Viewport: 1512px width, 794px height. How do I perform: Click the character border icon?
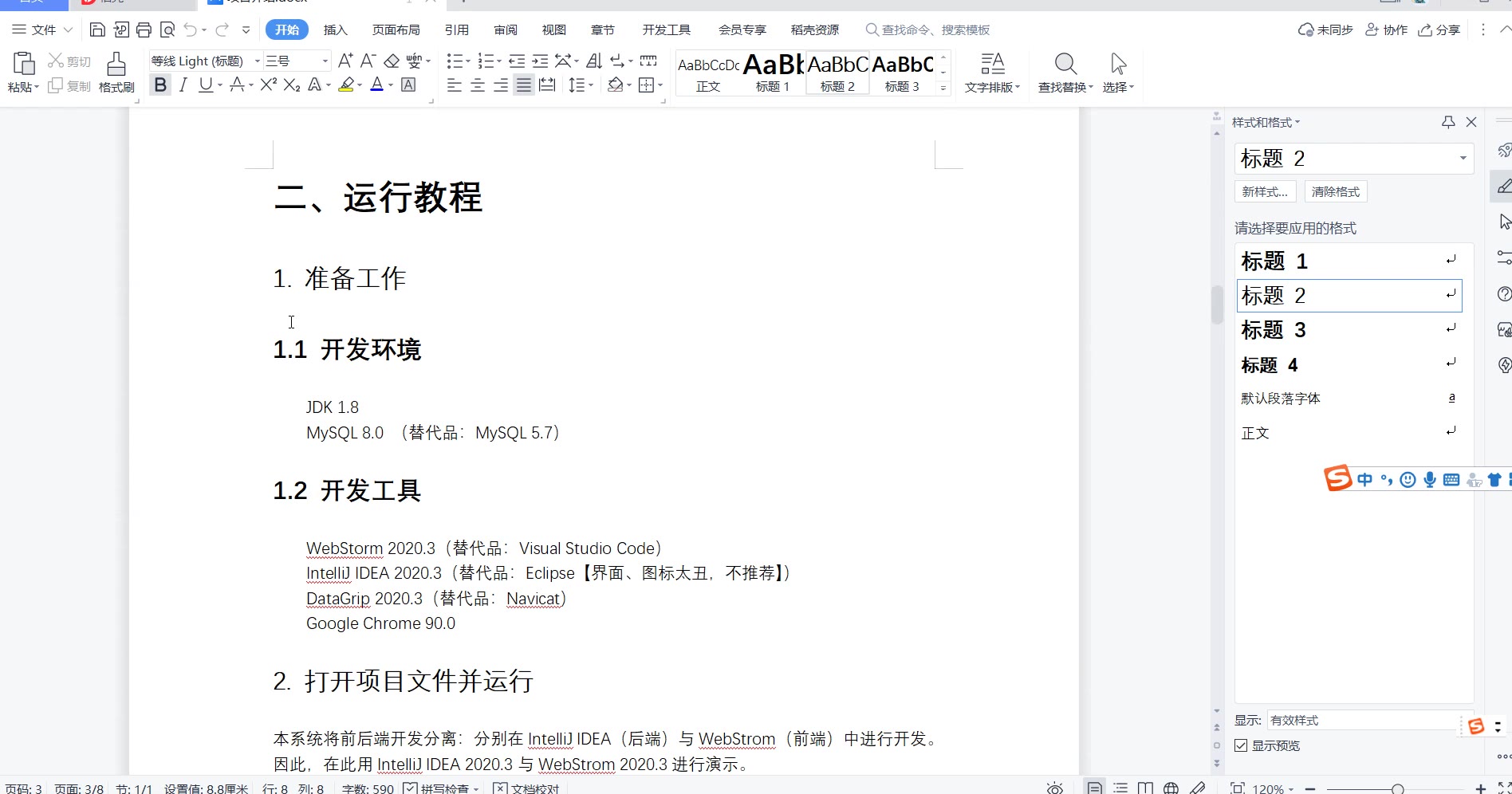point(408,85)
